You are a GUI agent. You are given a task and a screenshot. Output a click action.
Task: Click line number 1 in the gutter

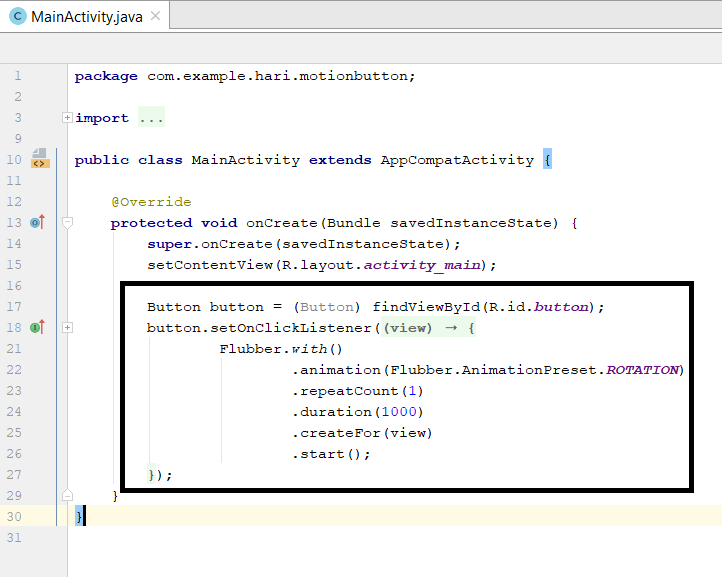pos(17,76)
